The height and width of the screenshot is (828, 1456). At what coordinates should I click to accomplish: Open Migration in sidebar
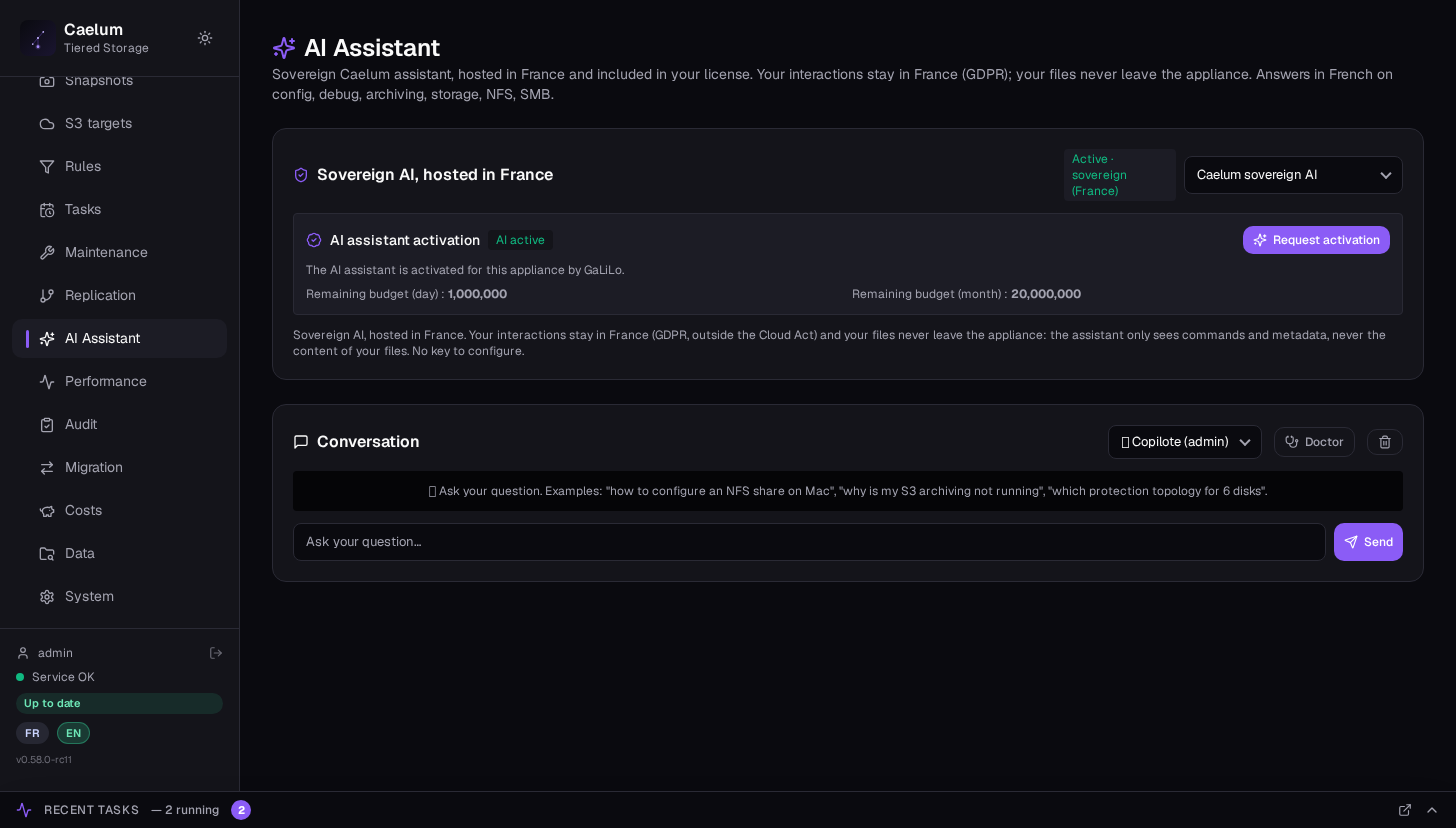119,467
